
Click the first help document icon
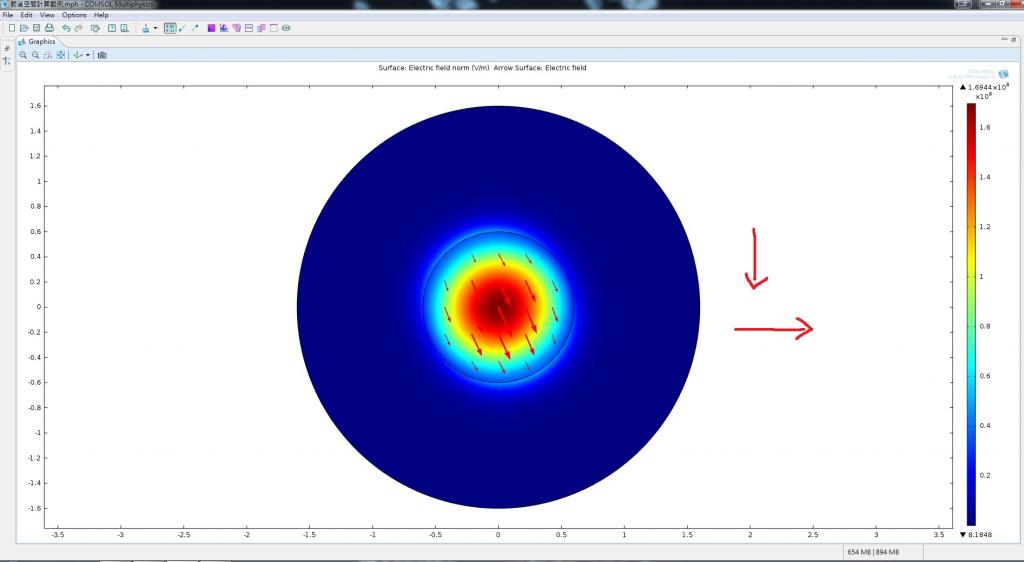coord(112,28)
